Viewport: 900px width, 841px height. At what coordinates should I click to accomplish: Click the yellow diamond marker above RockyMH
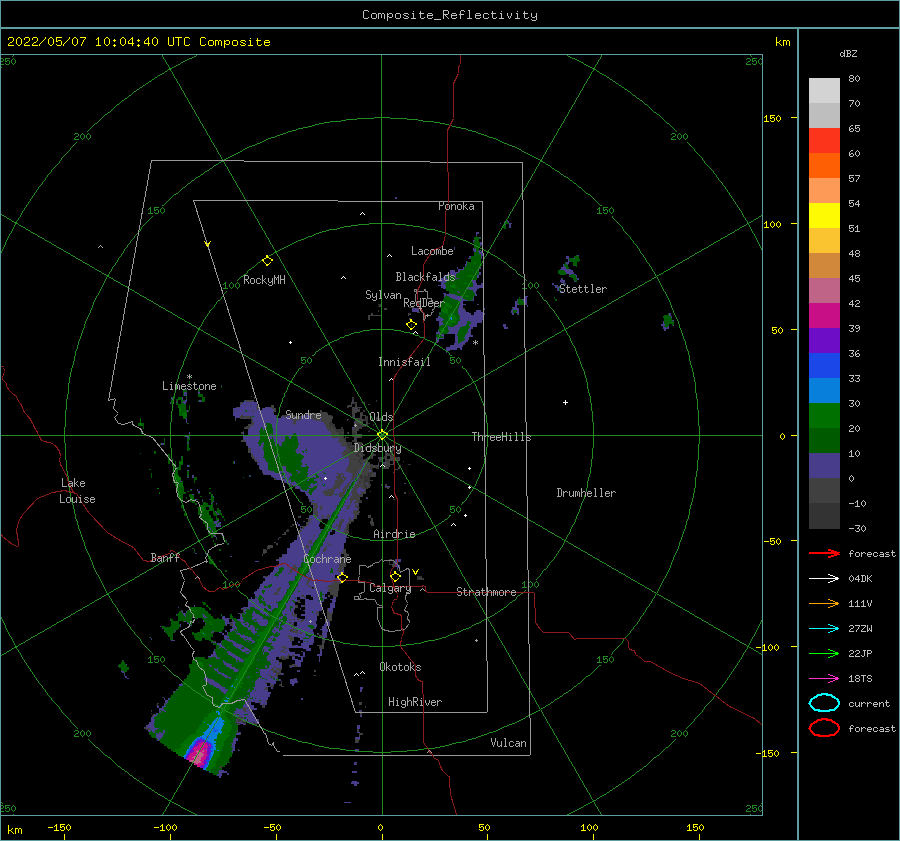pyautogui.click(x=267, y=261)
